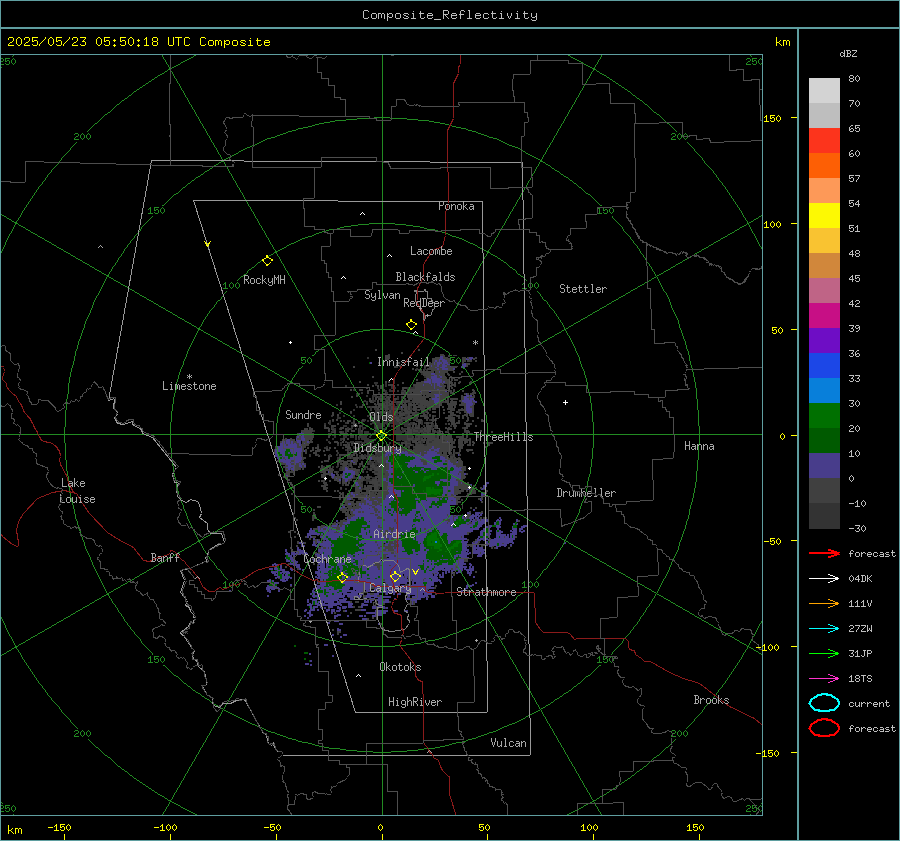Image resolution: width=900 pixels, height=841 pixels.
Task: Click the orange 111V arrow icon
Action: (x=824, y=603)
